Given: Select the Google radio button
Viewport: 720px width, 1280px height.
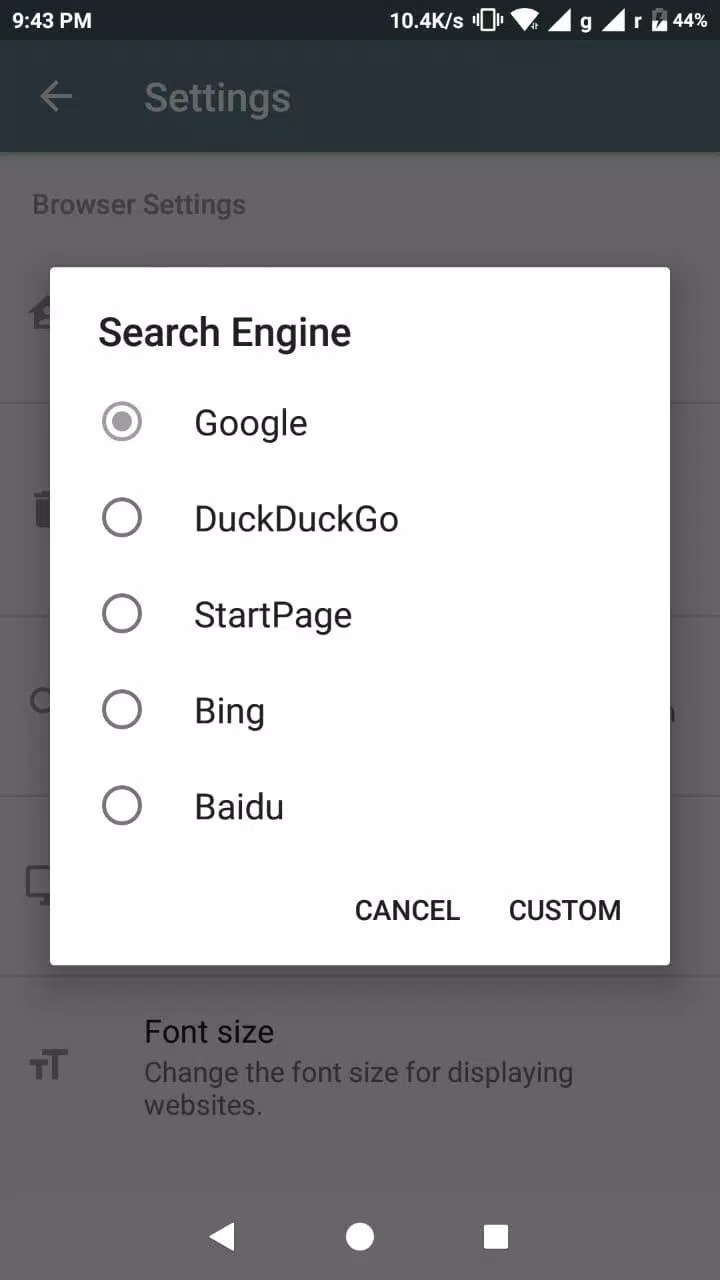Looking at the screenshot, I should click(122, 422).
